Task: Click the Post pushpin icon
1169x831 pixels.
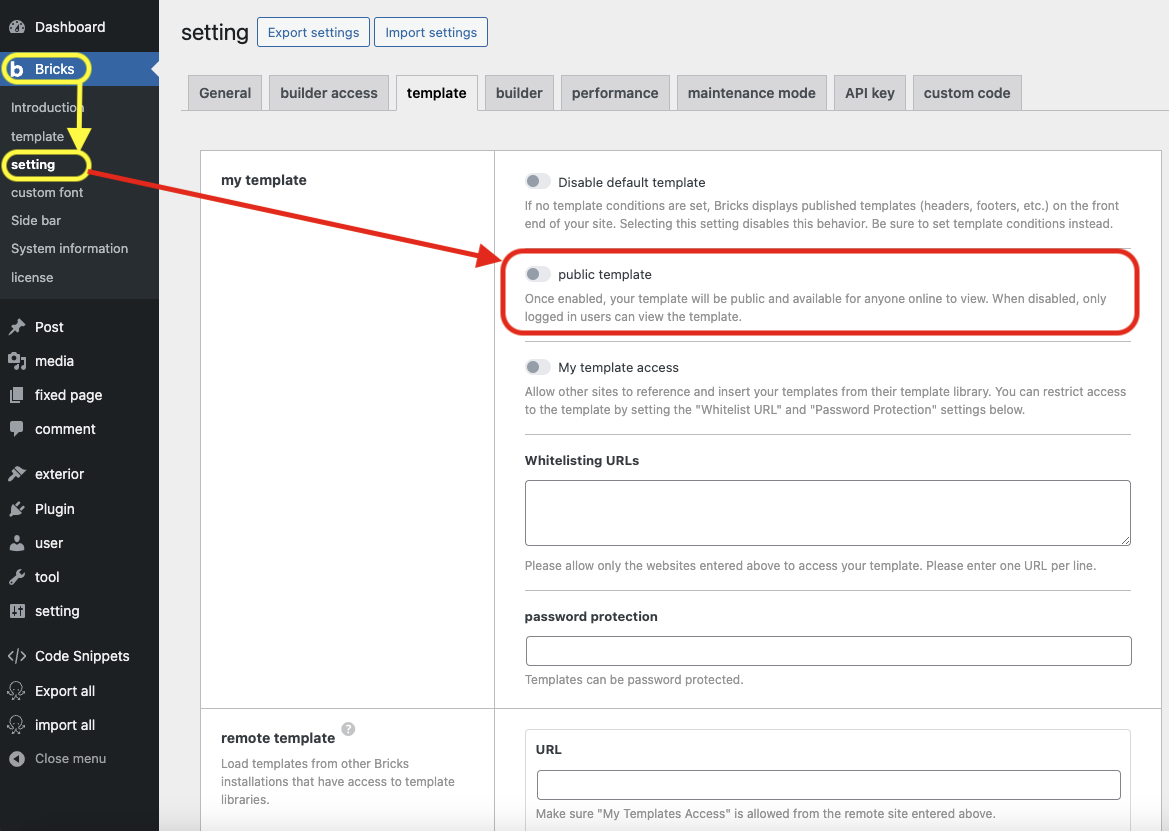Action: pyautogui.click(x=17, y=327)
